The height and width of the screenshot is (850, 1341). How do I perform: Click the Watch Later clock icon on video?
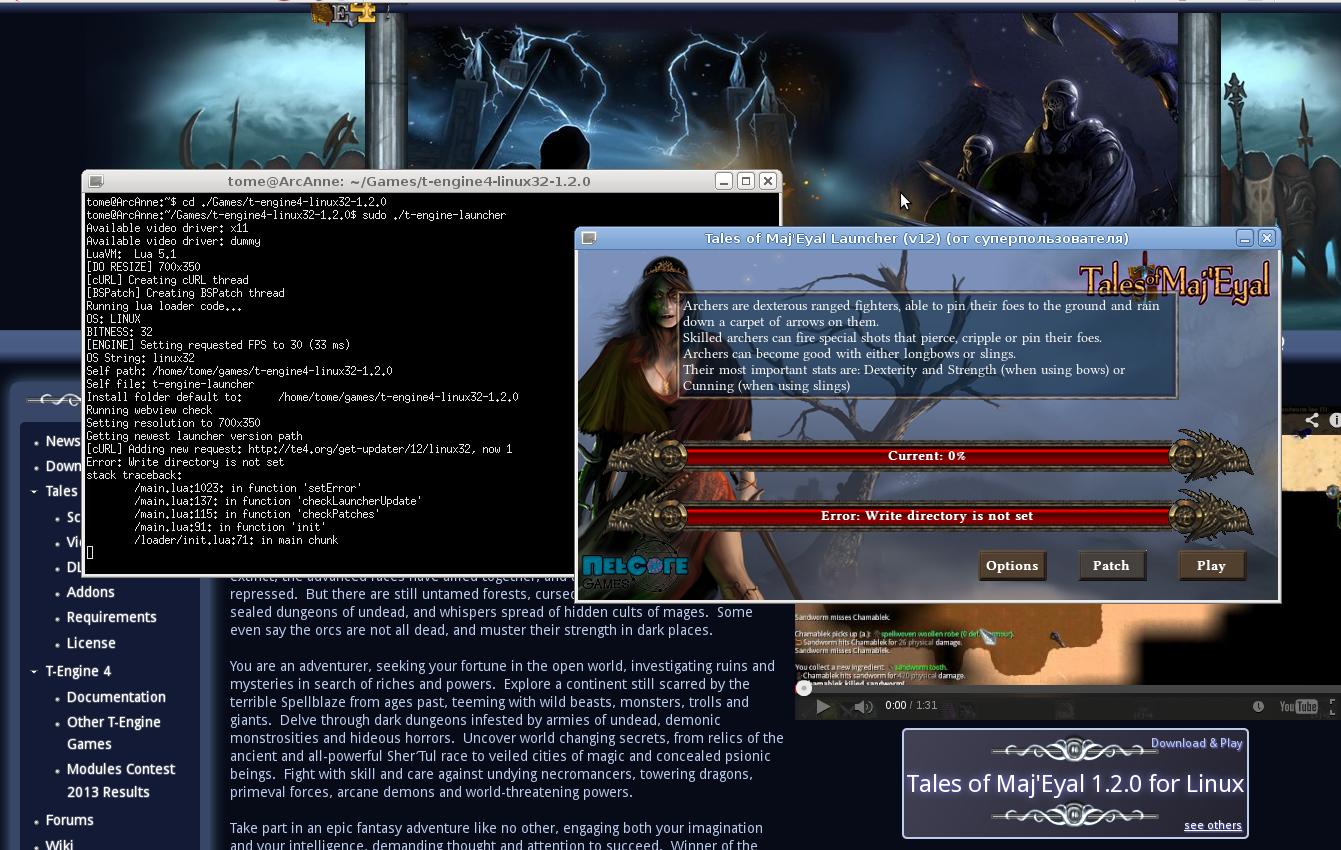[1258, 706]
